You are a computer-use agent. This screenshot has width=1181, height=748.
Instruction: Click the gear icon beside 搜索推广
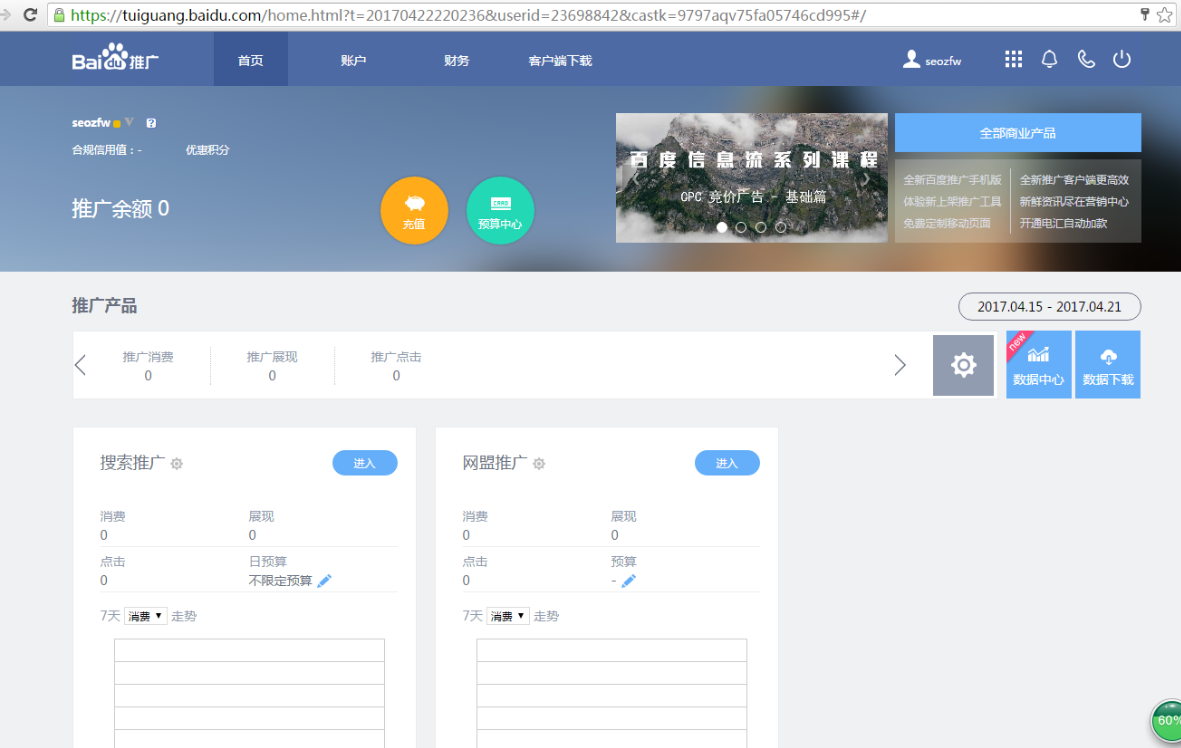[177, 464]
